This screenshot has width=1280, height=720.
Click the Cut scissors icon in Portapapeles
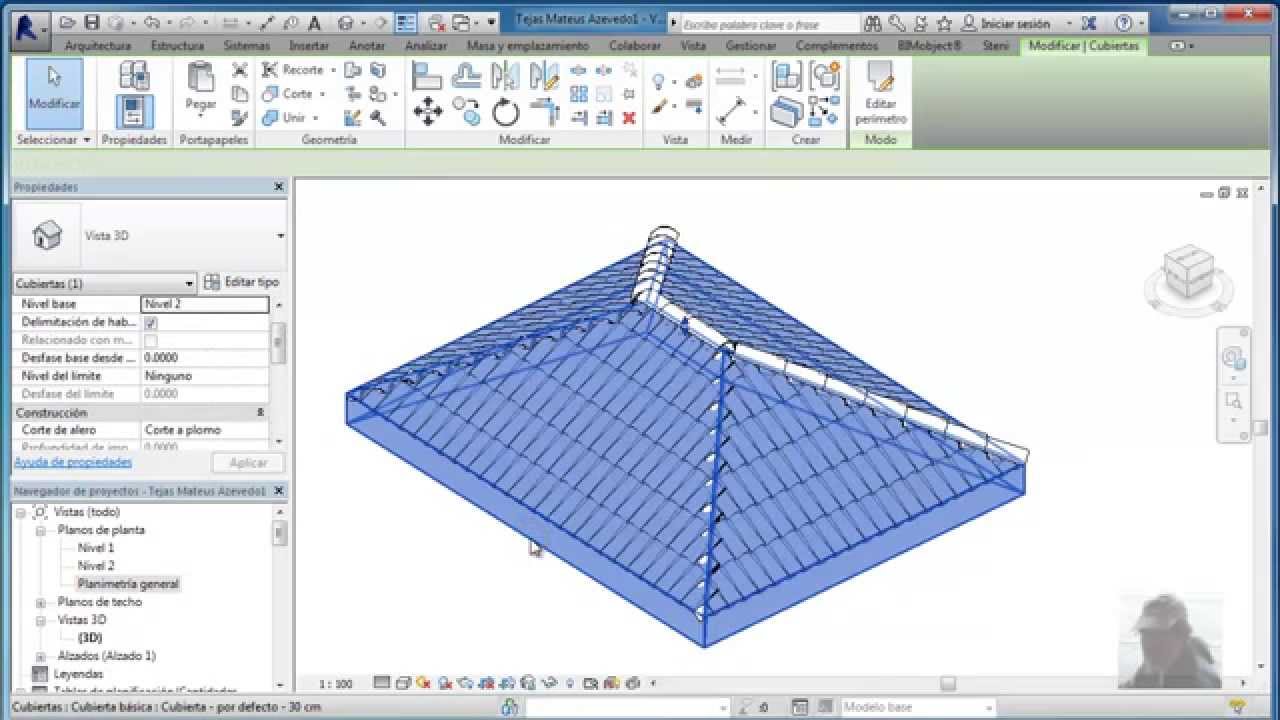(240, 70)
